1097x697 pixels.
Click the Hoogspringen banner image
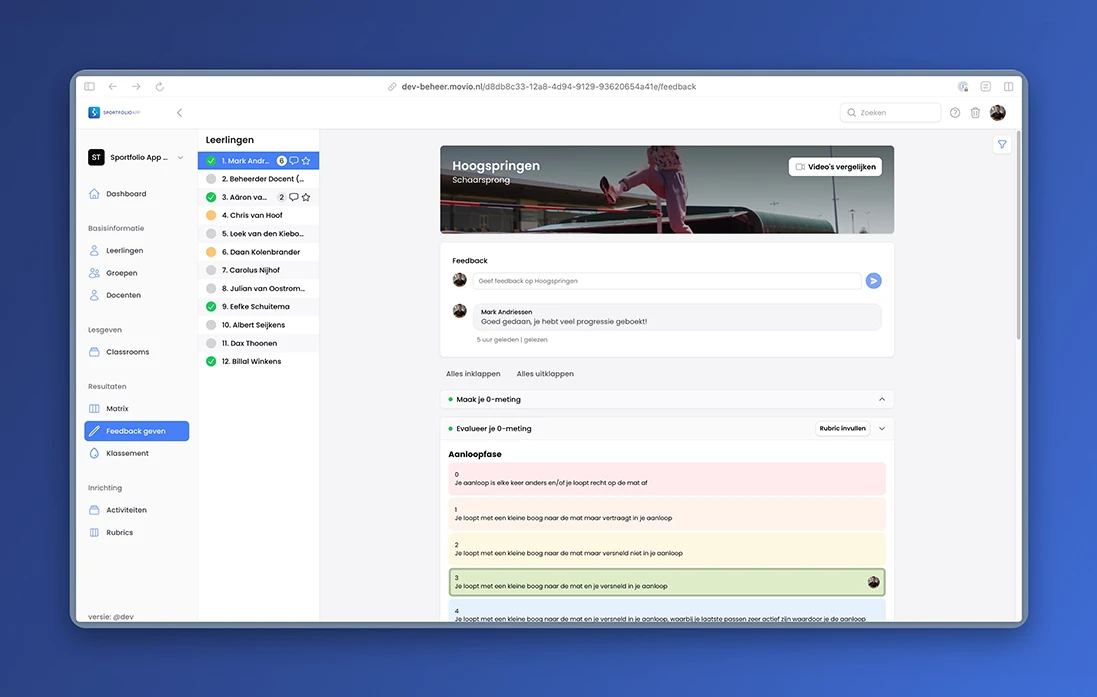click(667, 190)
